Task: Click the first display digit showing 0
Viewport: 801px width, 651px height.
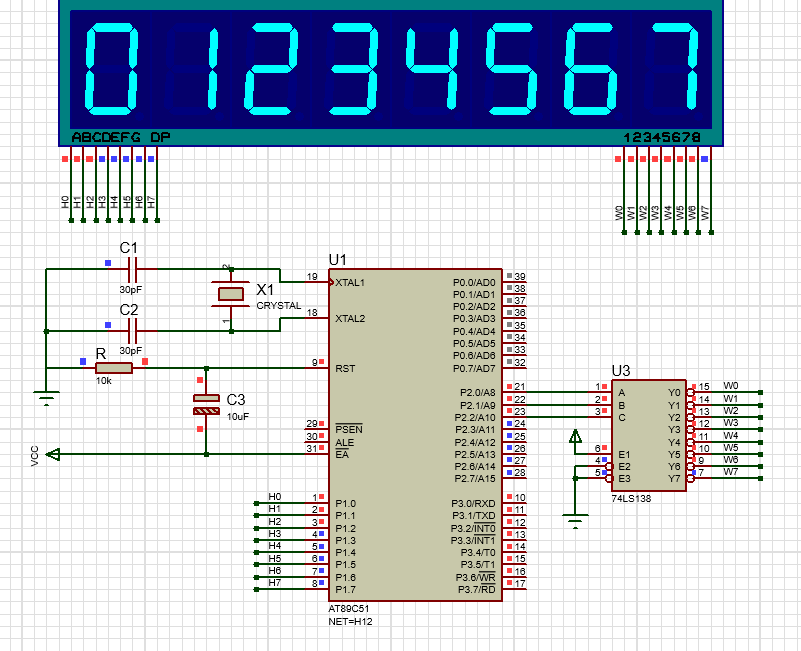Action: [x=111, y=70]
